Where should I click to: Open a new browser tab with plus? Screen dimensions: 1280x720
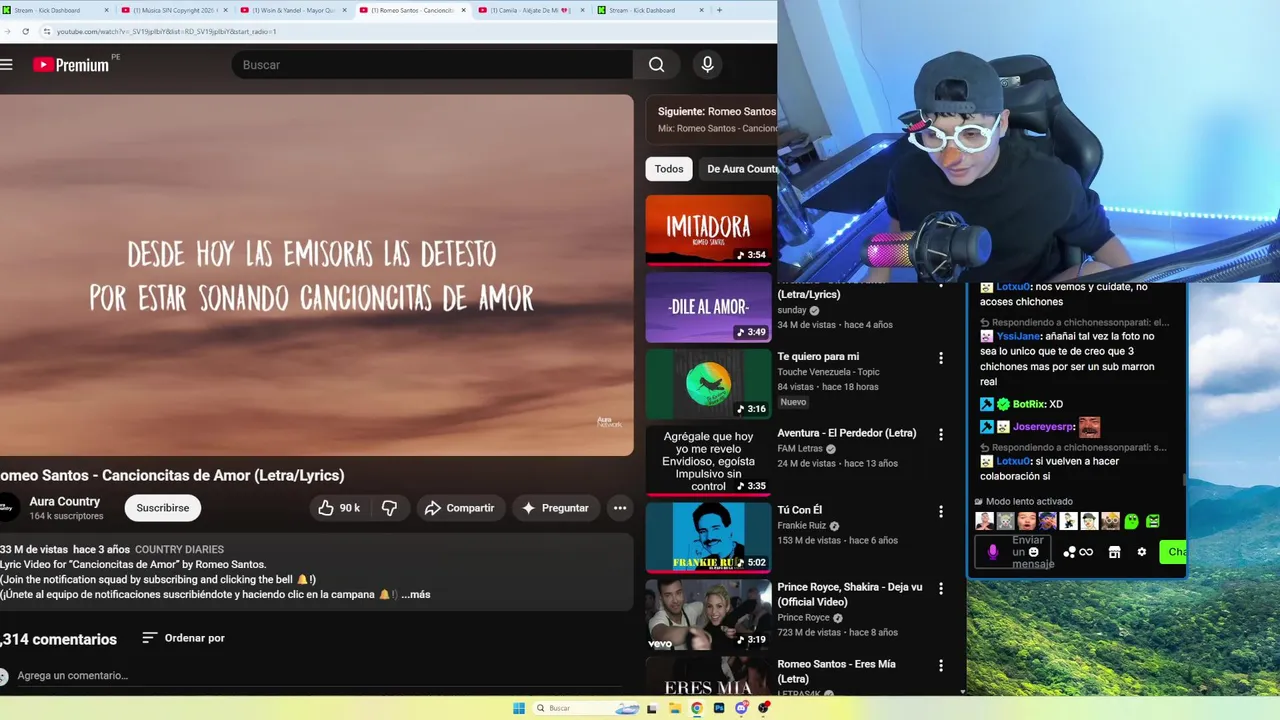point(719,10)
